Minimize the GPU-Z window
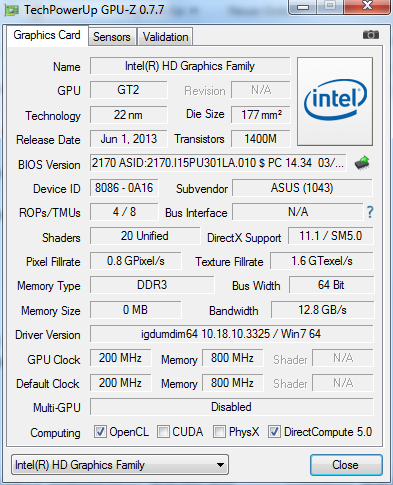Viewport: 393px width, 485px height. point(302,7)
